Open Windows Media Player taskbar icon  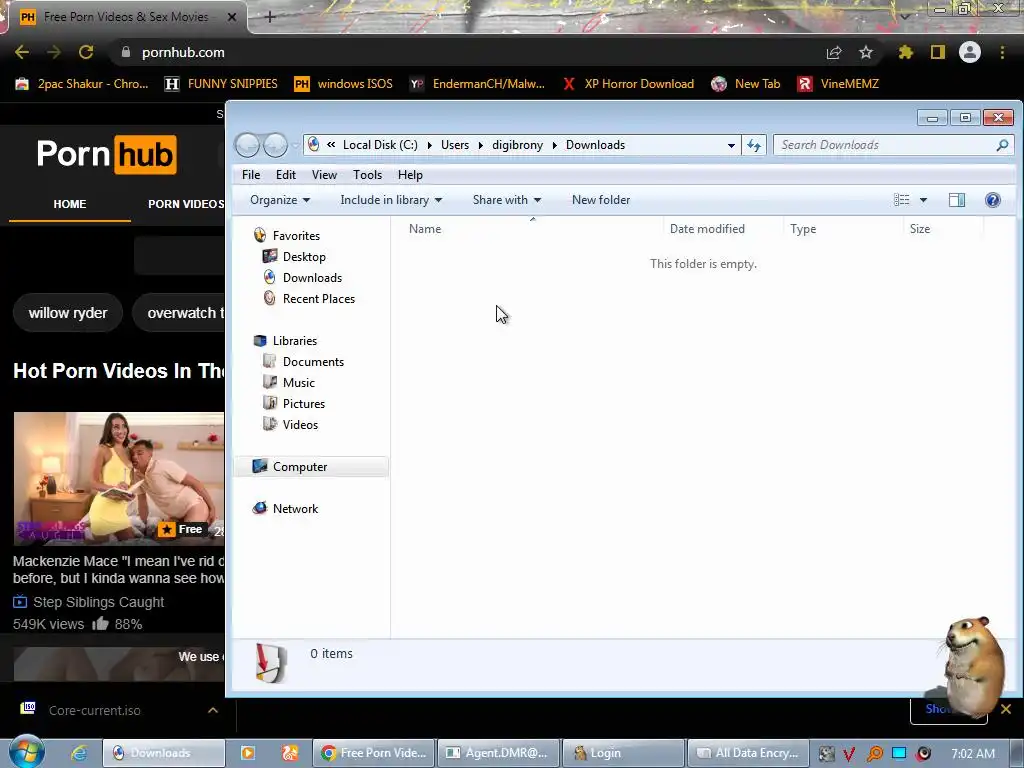pyautogui.click(x=248, y=753)
